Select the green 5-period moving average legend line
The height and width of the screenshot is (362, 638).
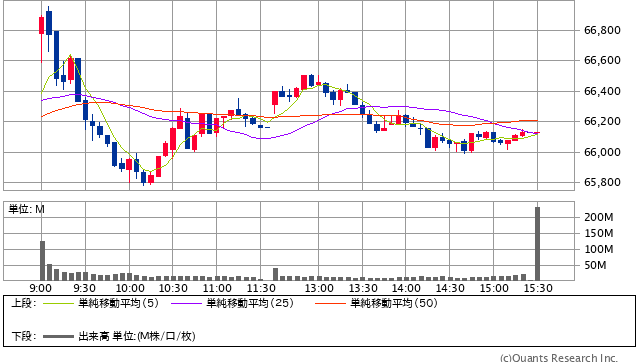[58, 303]
